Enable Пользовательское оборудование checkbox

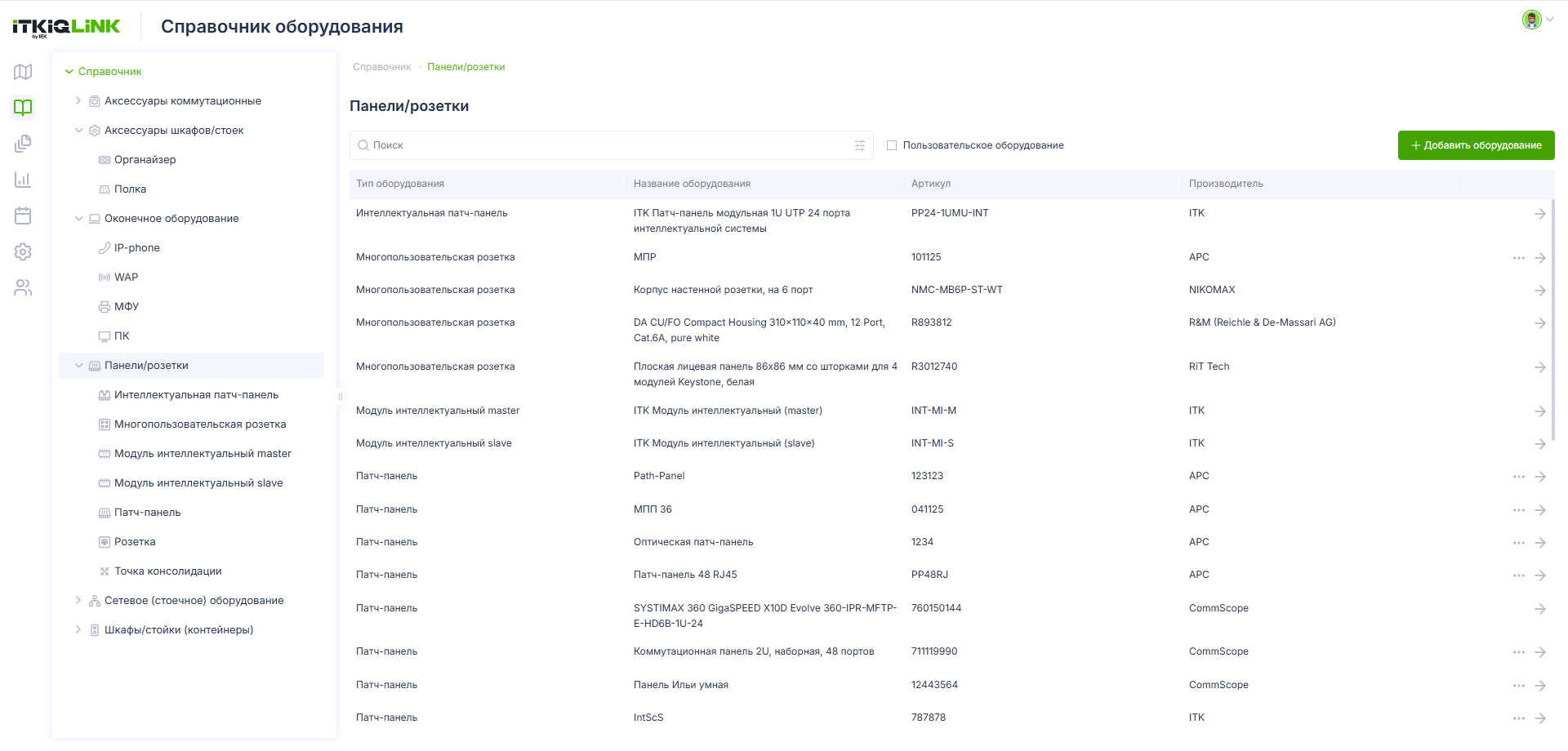pos(892,145)
